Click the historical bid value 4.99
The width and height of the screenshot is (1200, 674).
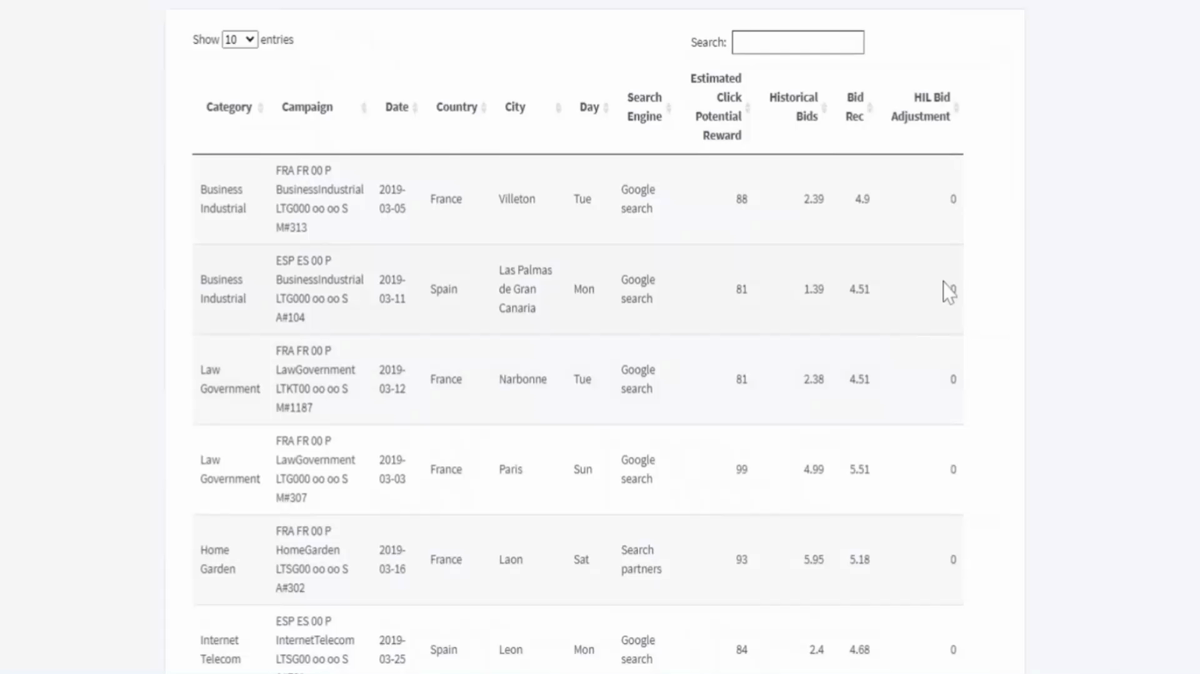(x=813, y=469)
